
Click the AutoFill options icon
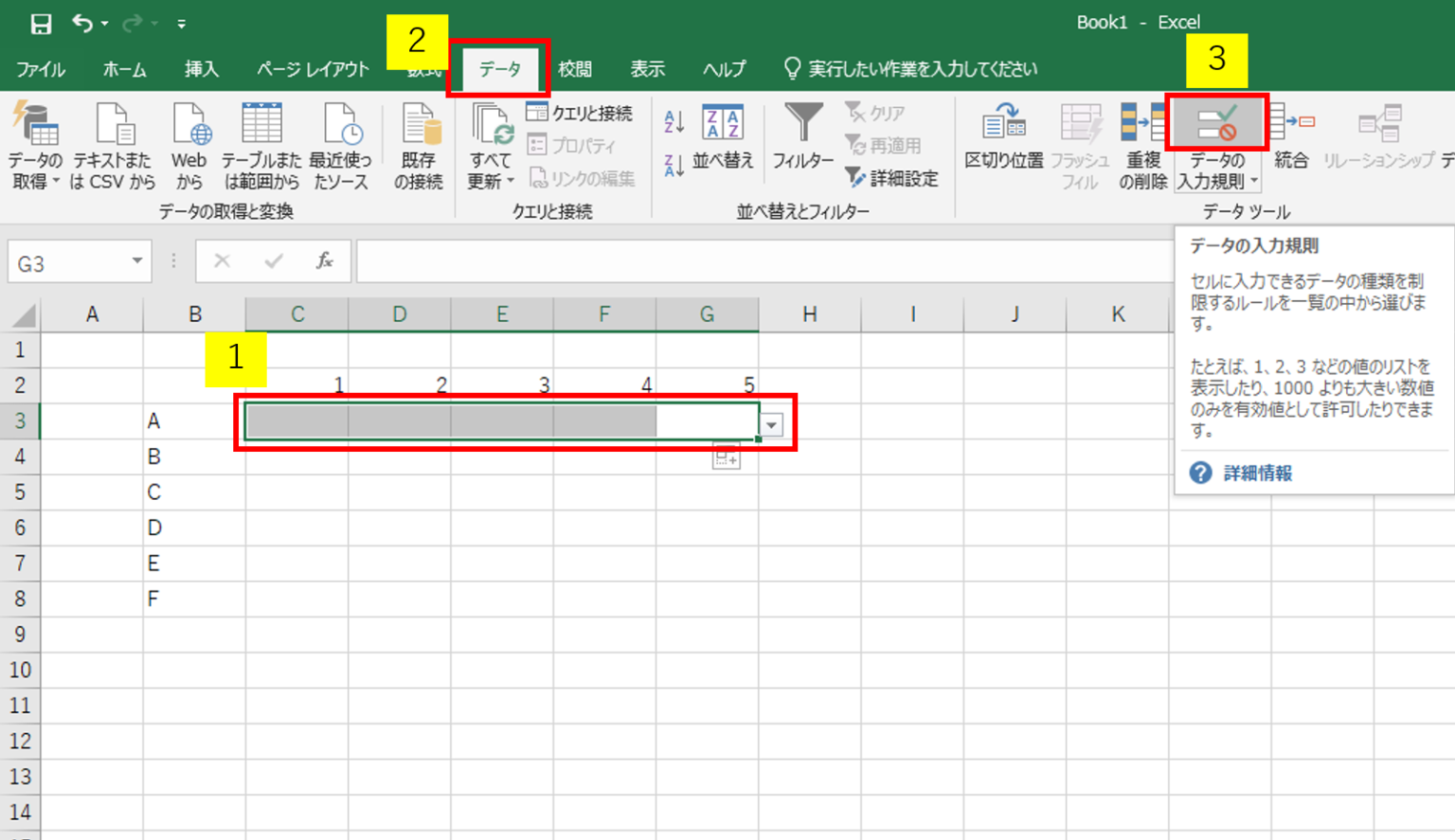727,458
